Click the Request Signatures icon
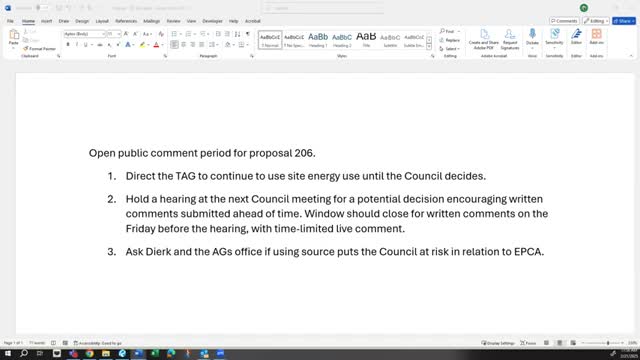This screenshot has height=360, width=640. [x=510, y=39]
